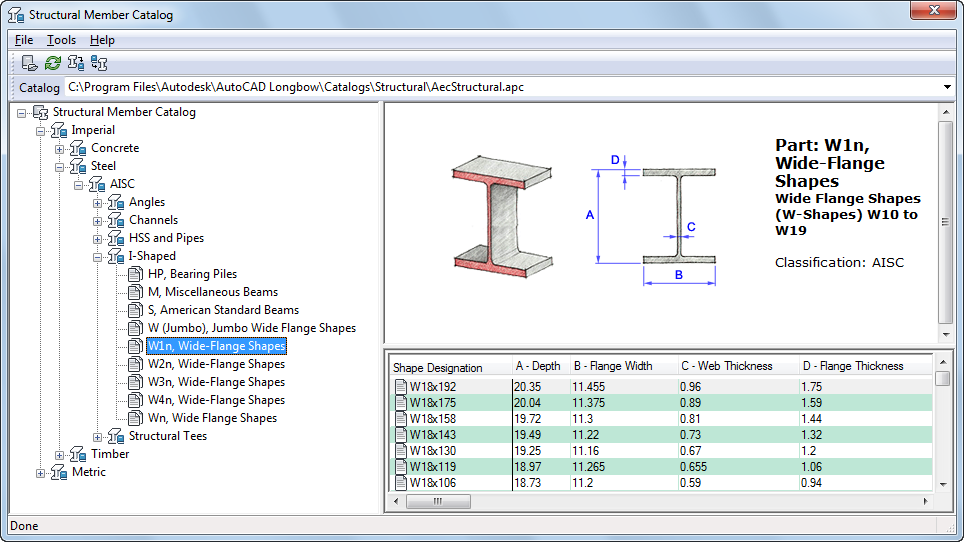Screen dimensions: 964x542
Task: Click the HSS and Pipes icon
Action: (x=116, y=238)
